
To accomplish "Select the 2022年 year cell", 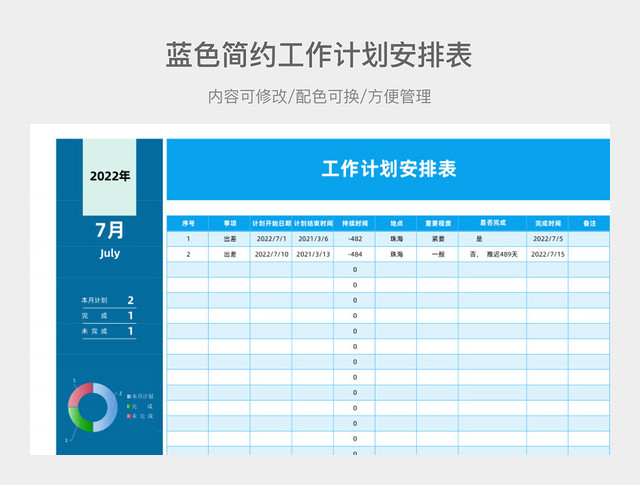I will pos(109,177).
